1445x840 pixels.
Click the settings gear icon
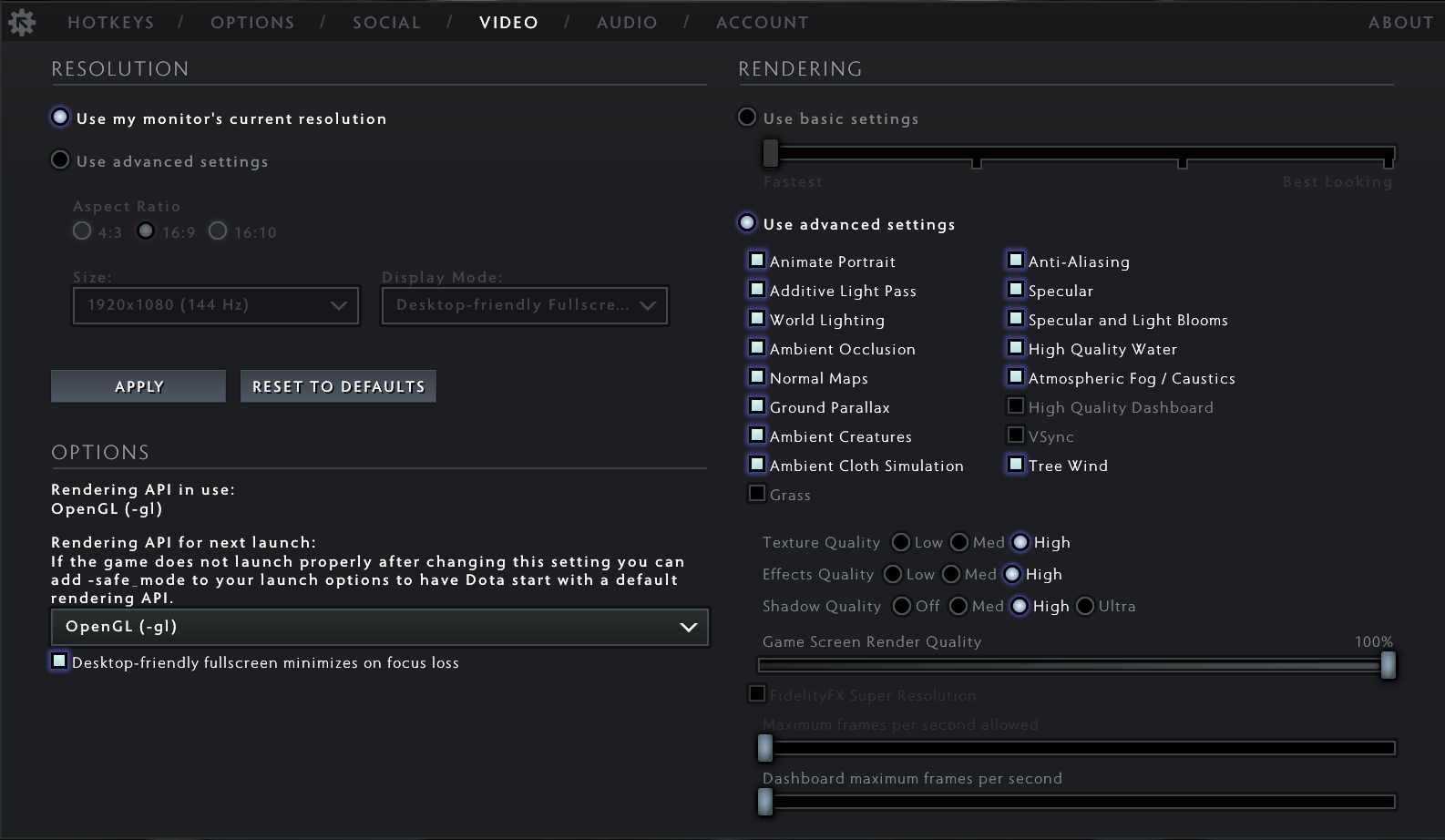[21, 22]
